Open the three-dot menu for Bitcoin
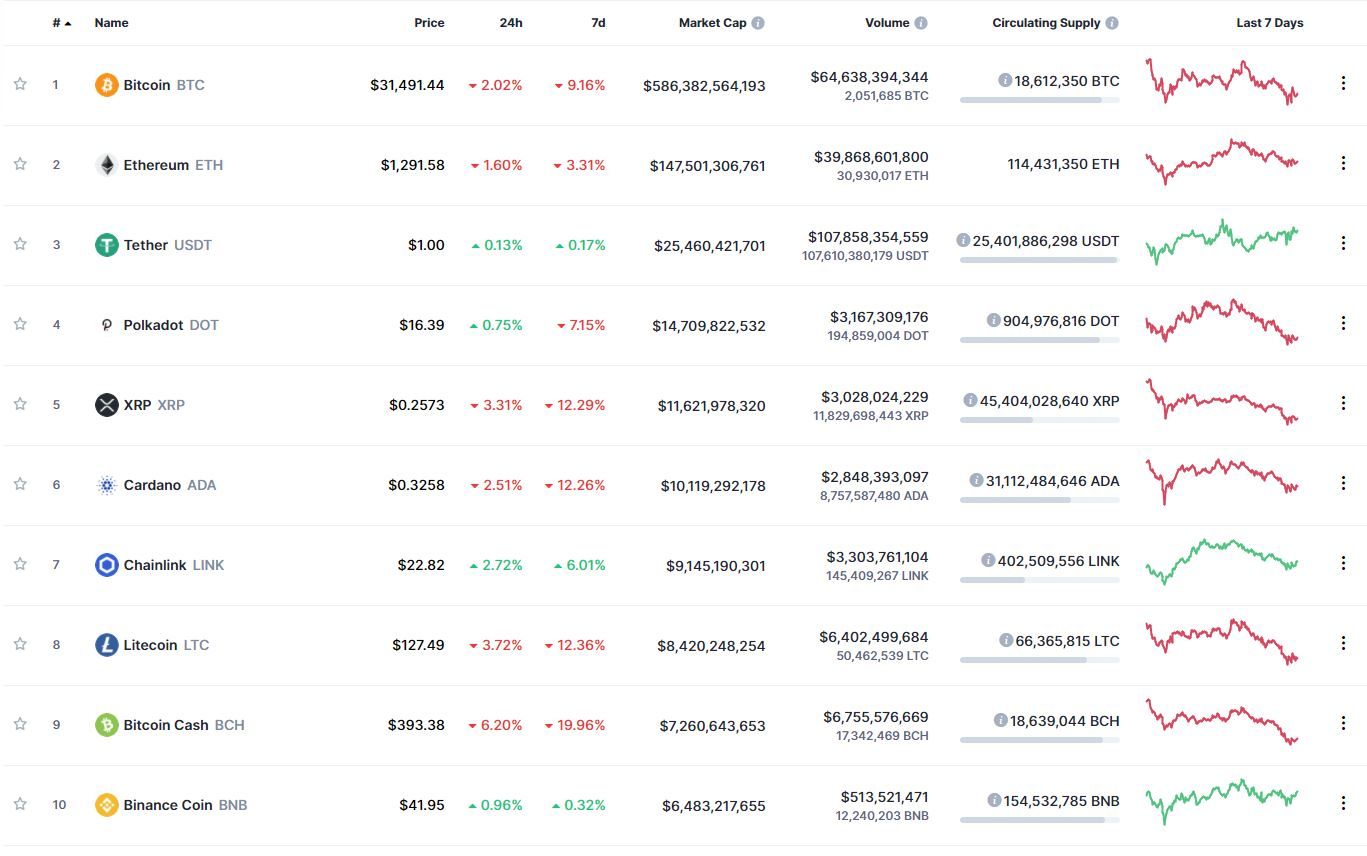Screen dimensions: 1367x856 1343,83
